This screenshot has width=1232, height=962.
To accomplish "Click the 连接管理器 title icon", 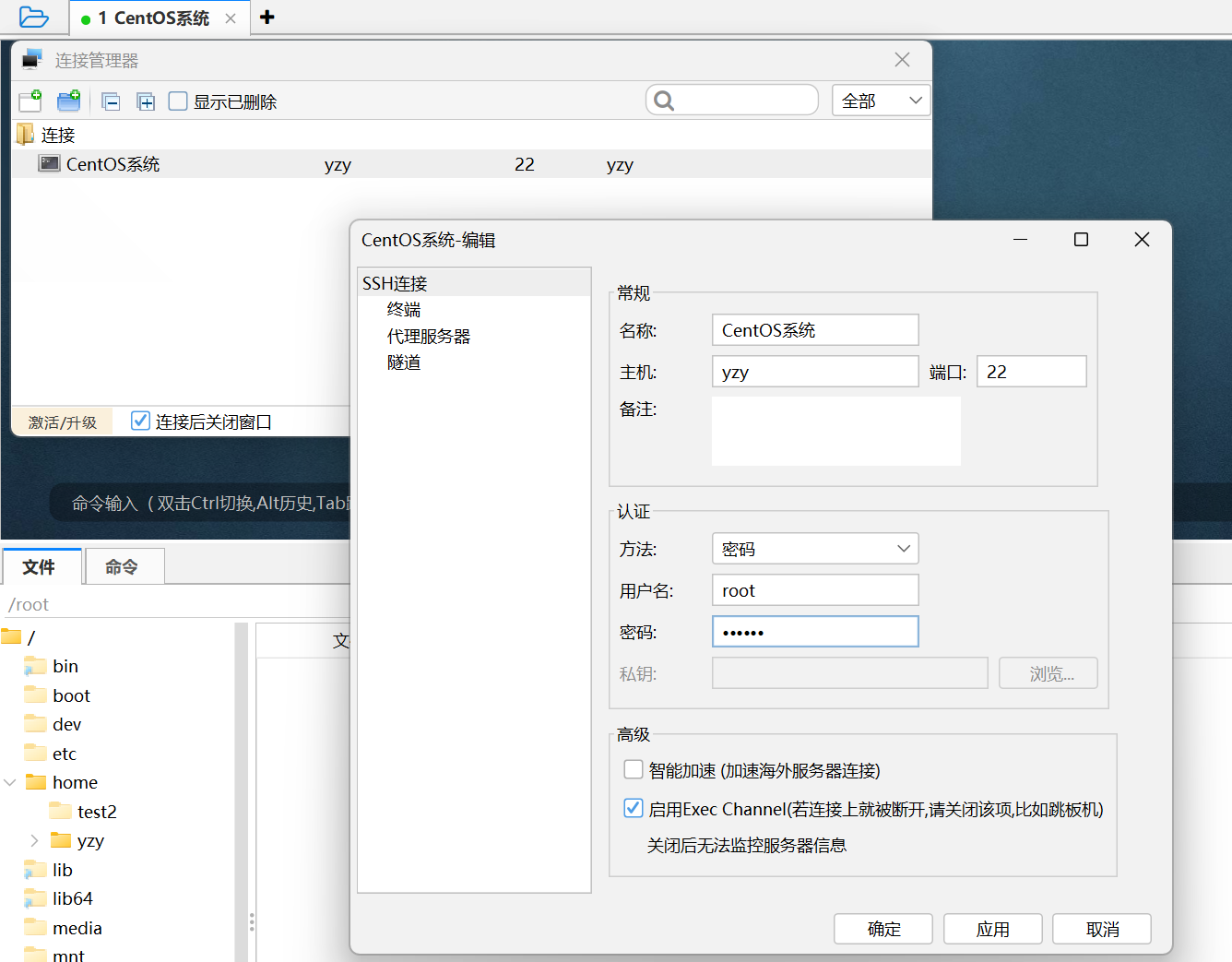I will click(x=32, y=59).
